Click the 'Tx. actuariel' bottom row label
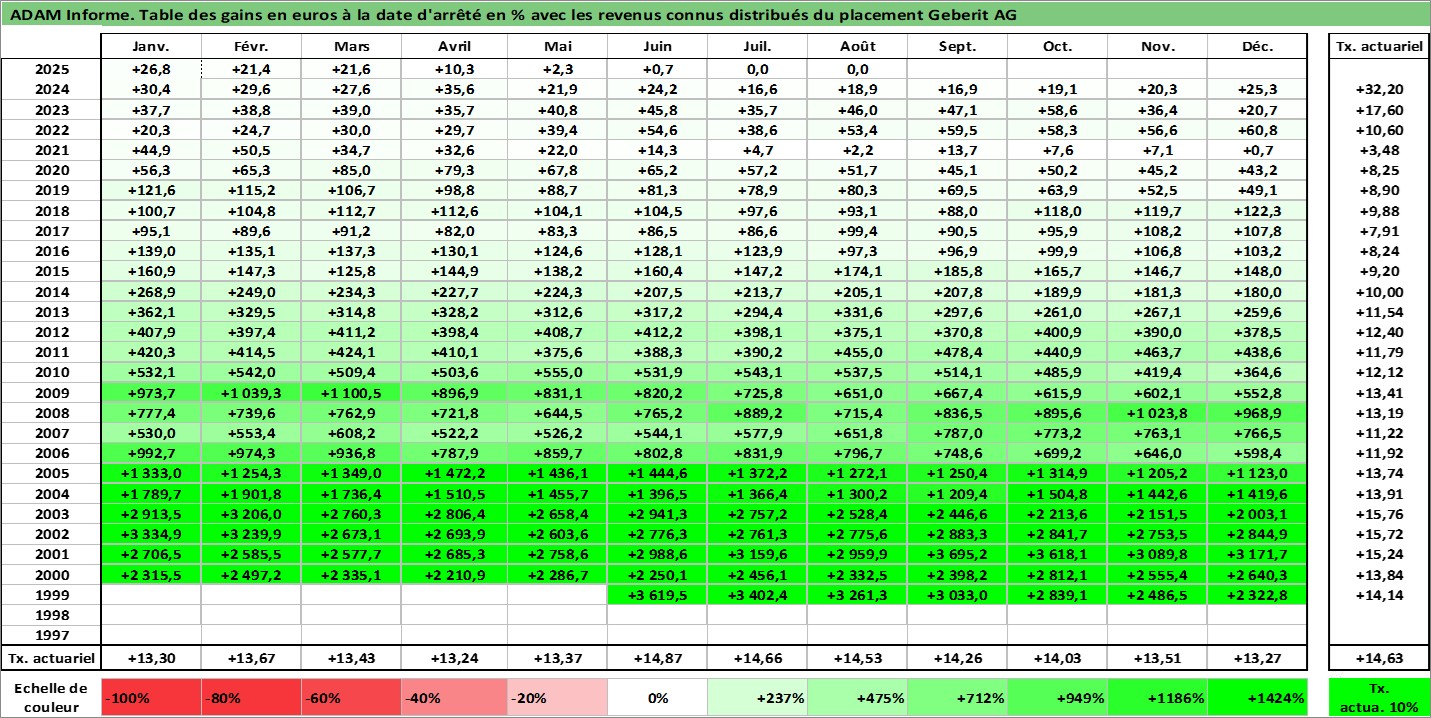This screenshot has height=718, width=1431. (x=51, y=658)
